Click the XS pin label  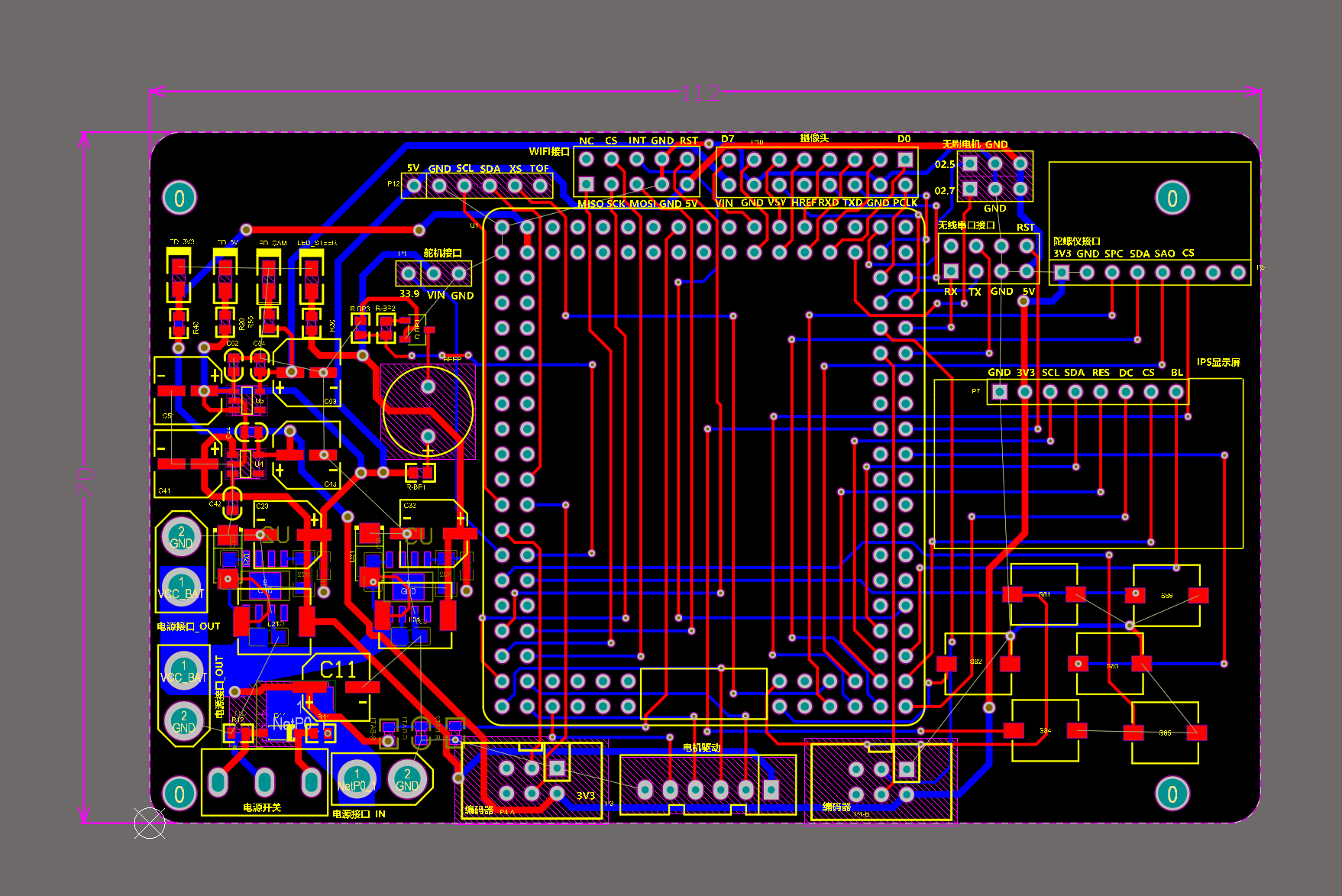(x=516, y=169)
